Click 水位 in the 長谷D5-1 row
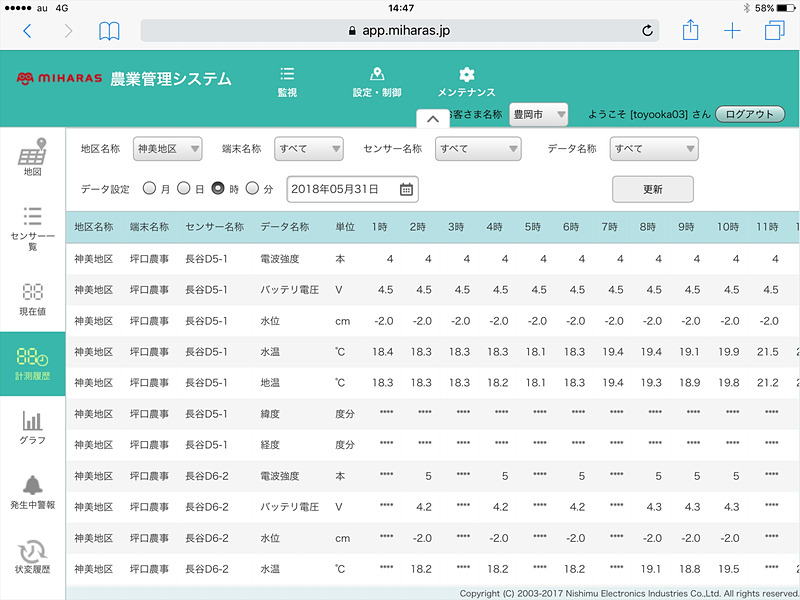Viewport: 800px width, 600px height. [270, 321]
